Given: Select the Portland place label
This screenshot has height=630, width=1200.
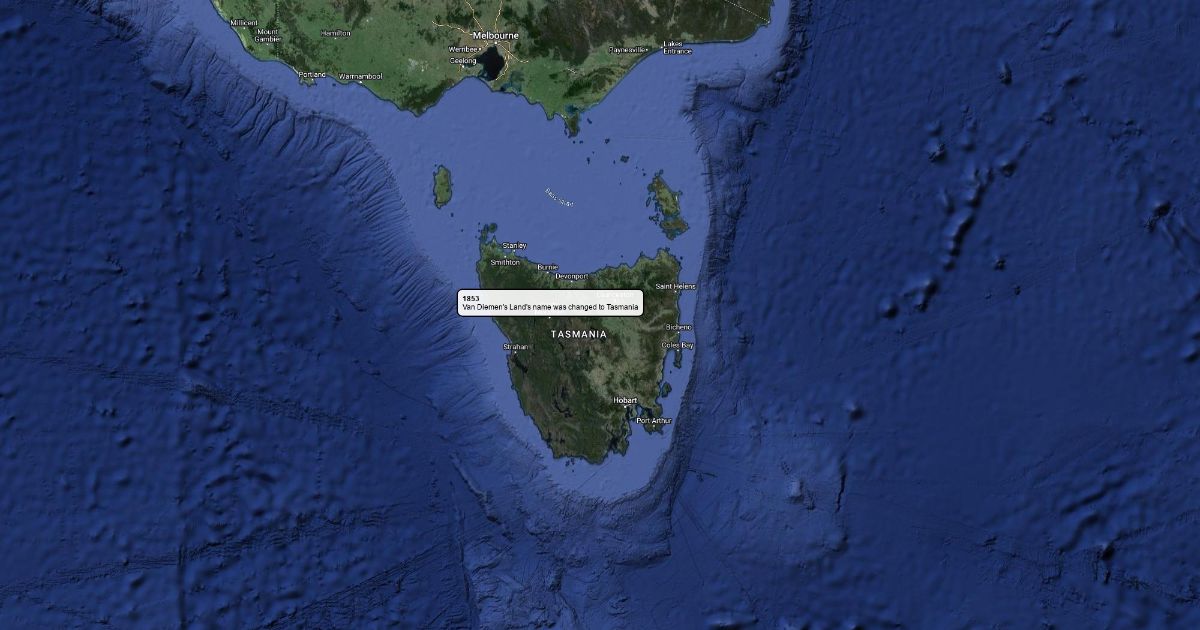Looking at the screenshot, I should pyautogui.click(x=312, y=74).
